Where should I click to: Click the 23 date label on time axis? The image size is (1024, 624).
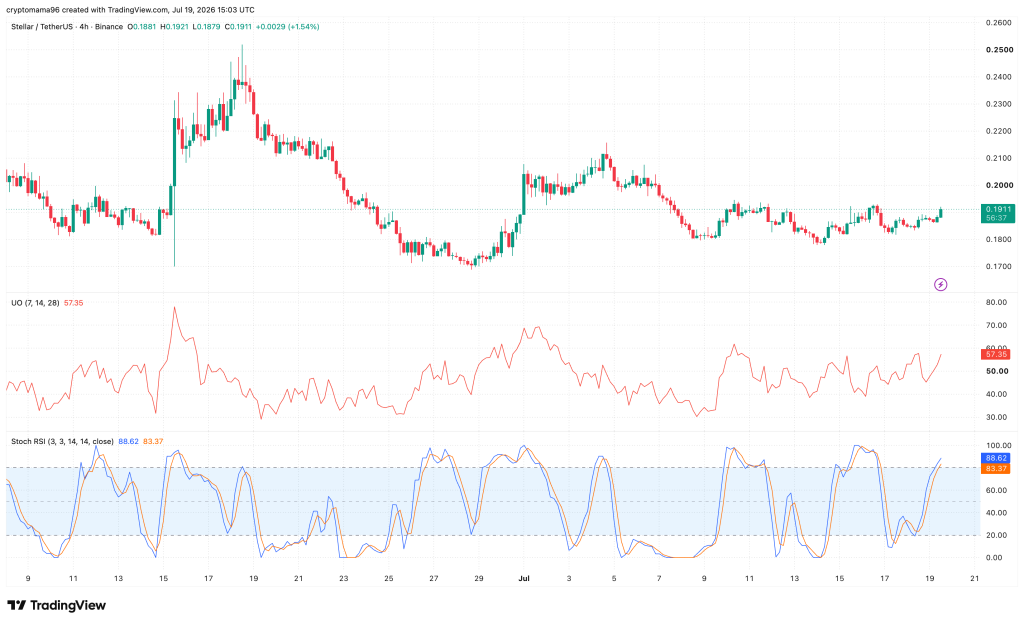pos(344,578)
